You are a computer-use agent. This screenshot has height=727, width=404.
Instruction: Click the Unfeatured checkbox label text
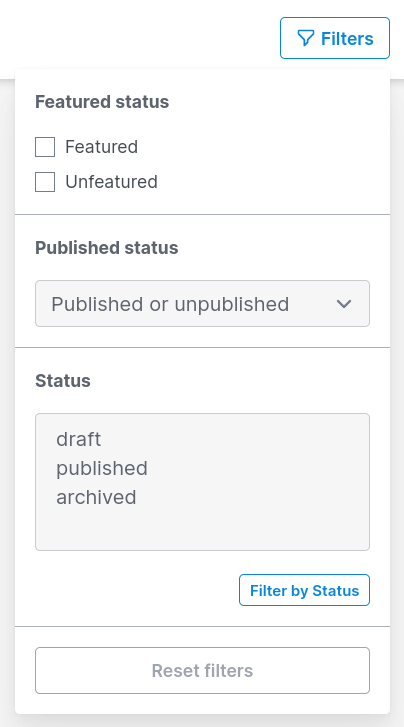click(x=111, y=182)
